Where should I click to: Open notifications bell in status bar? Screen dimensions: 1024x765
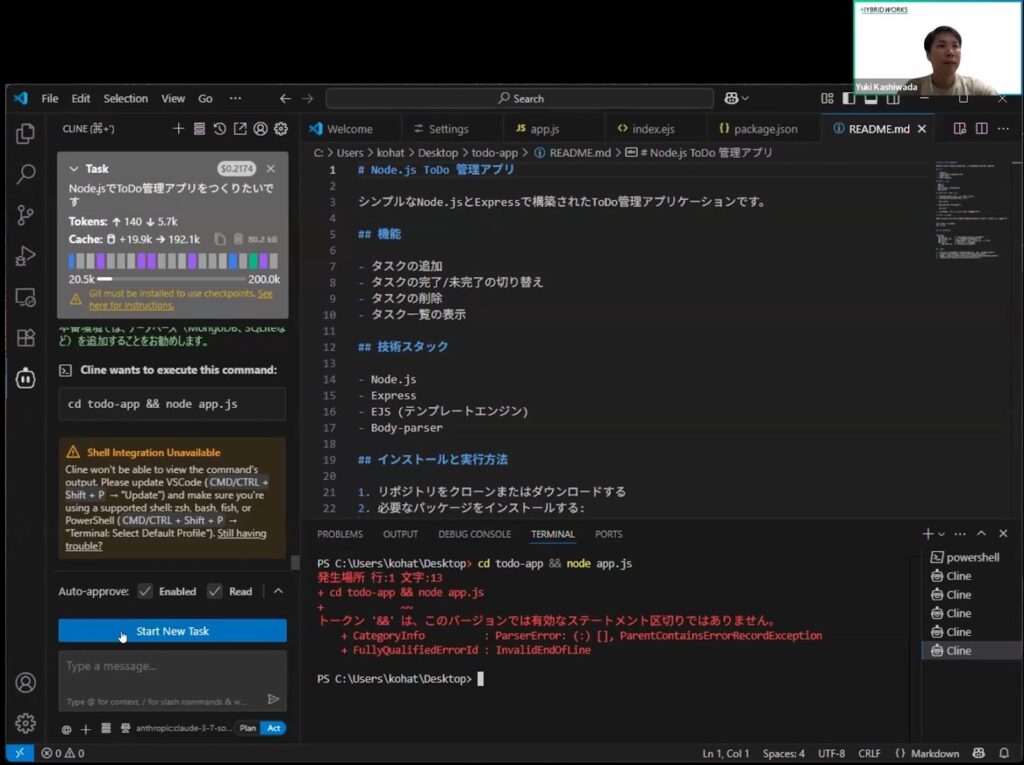[1004, 753]
